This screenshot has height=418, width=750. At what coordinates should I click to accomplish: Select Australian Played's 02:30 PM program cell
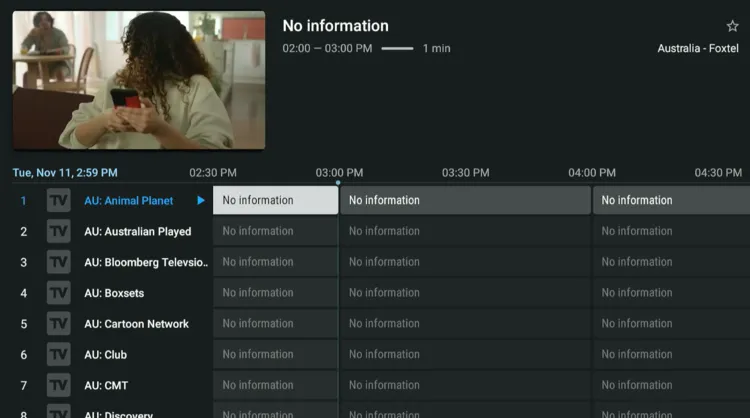(x=276, y=231)
